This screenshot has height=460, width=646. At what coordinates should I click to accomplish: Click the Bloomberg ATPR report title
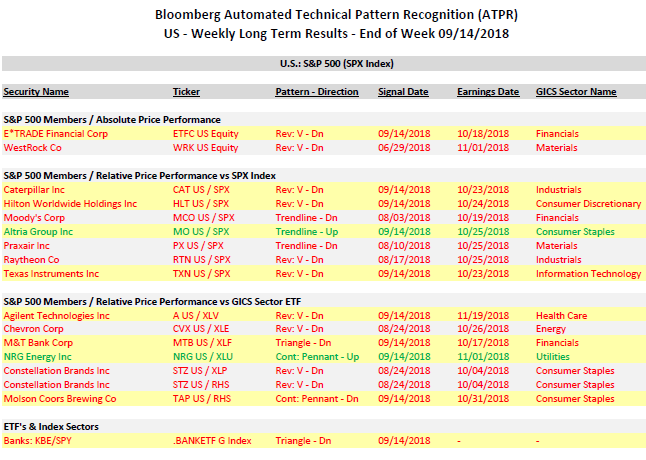point(336,15)
